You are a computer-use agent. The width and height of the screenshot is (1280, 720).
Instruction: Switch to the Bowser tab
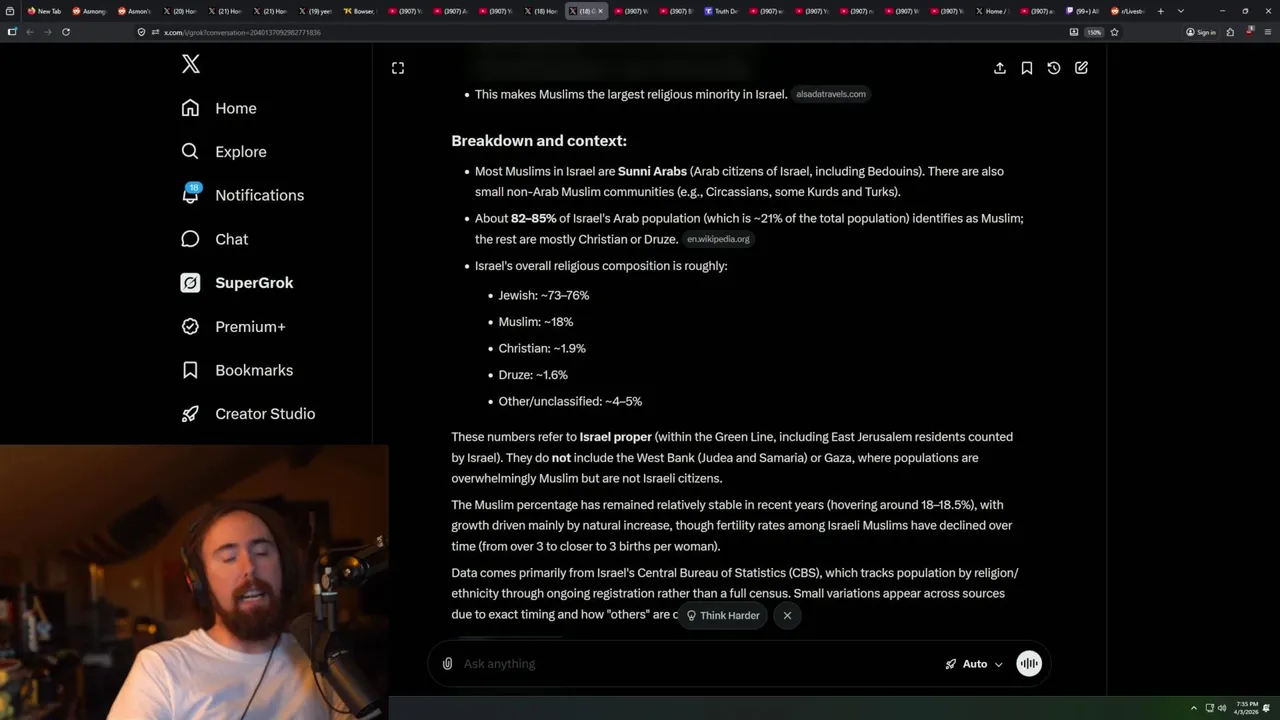[360, 11]
